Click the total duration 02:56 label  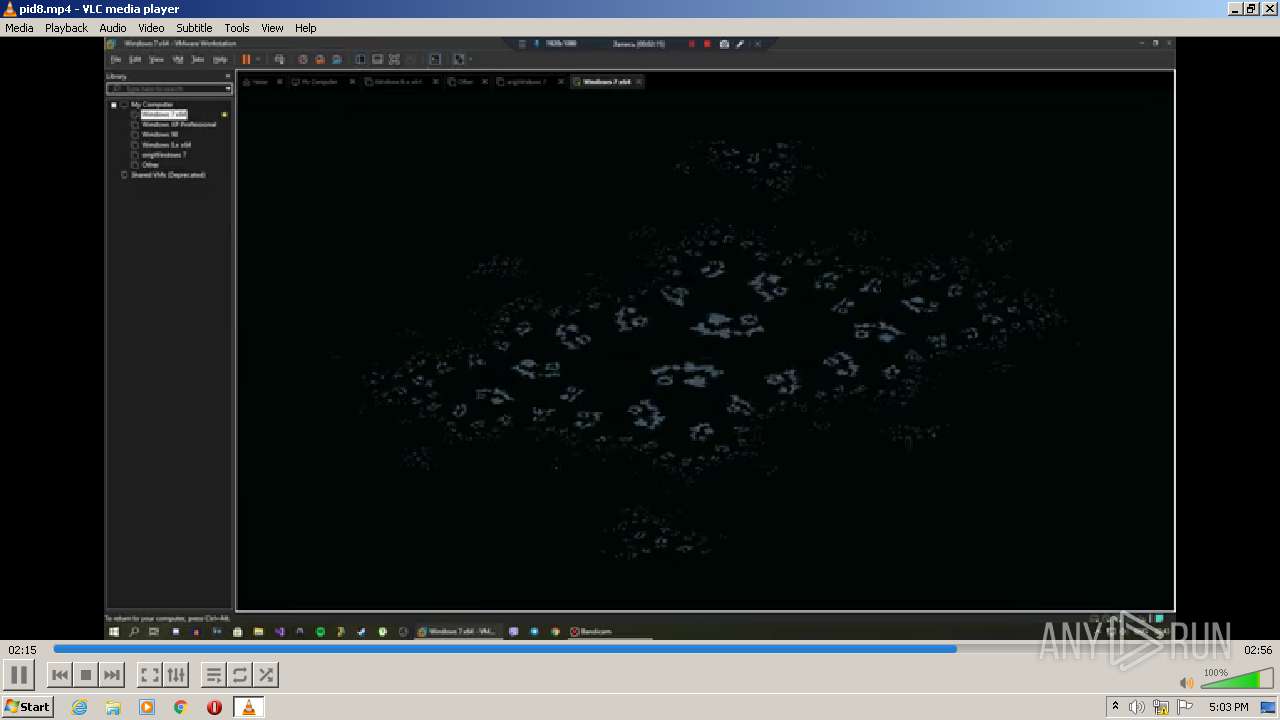(1257, 650)
